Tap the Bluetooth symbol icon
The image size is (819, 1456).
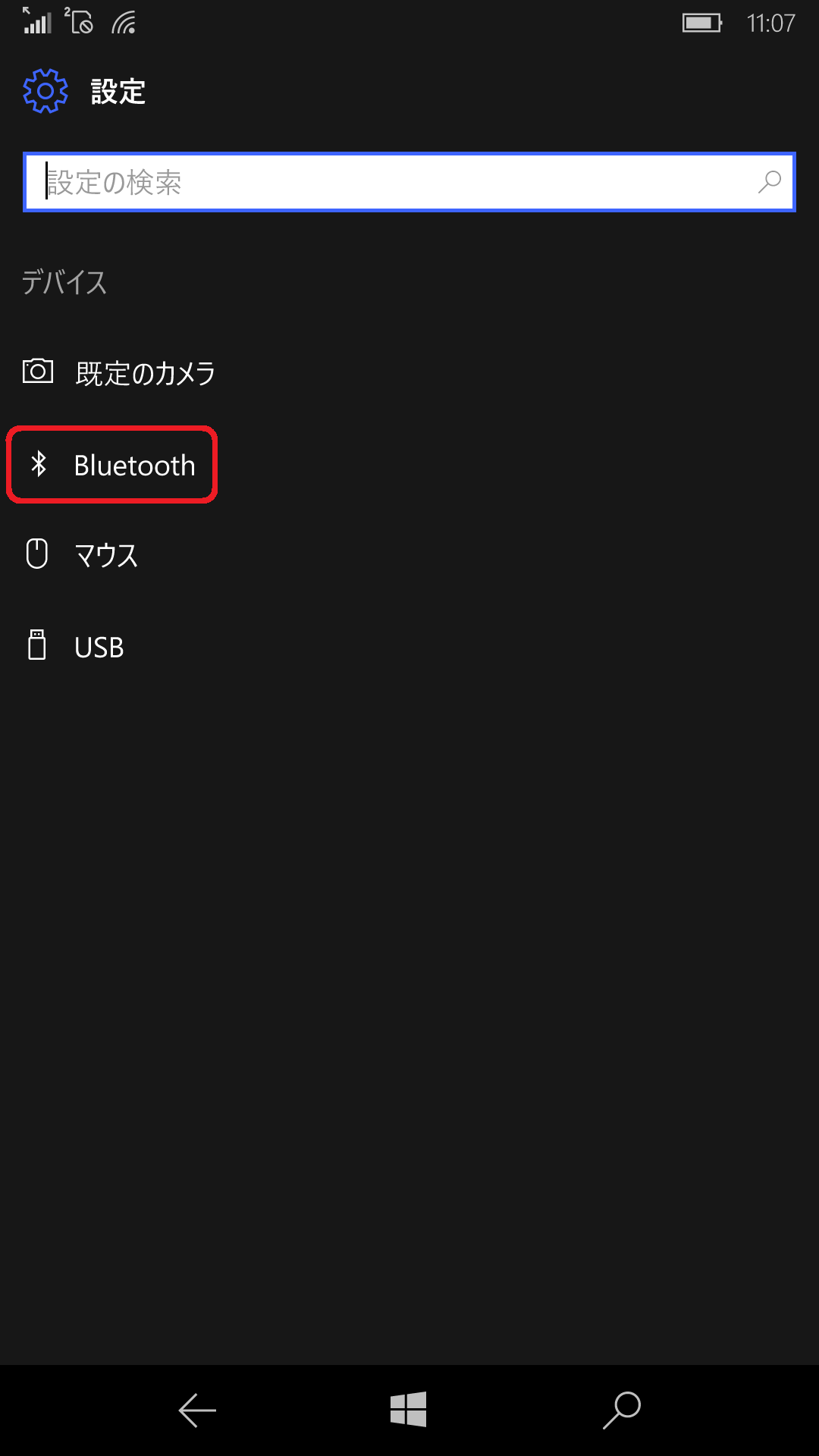pyautogui.click(x=39, y=463)
